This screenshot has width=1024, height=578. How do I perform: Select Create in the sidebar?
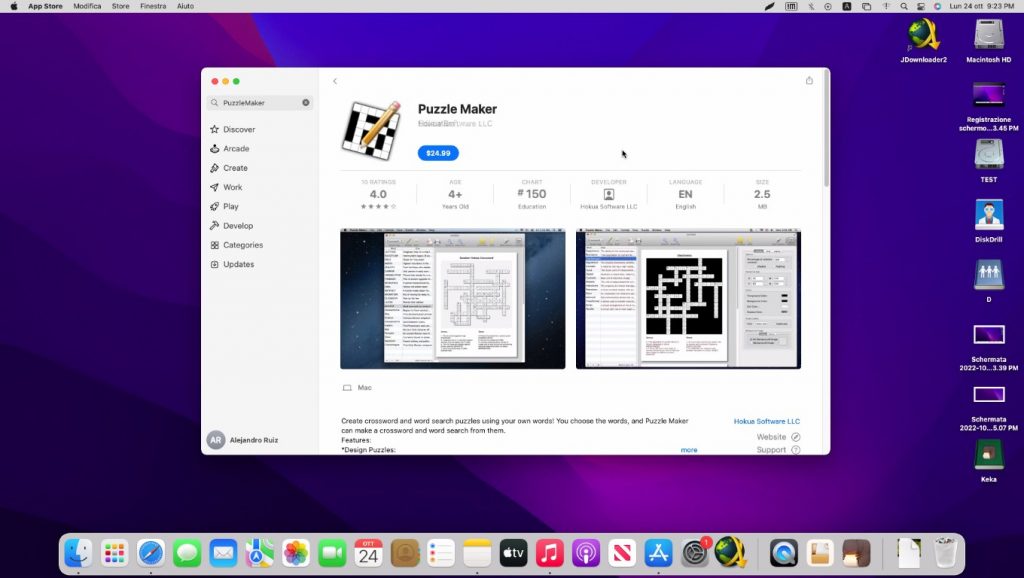[x=235, y=168]
